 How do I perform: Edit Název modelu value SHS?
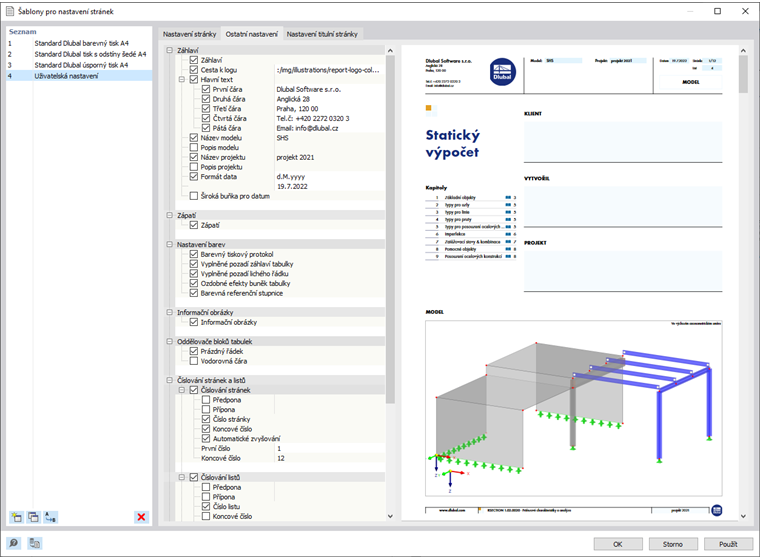coord(330,138)
